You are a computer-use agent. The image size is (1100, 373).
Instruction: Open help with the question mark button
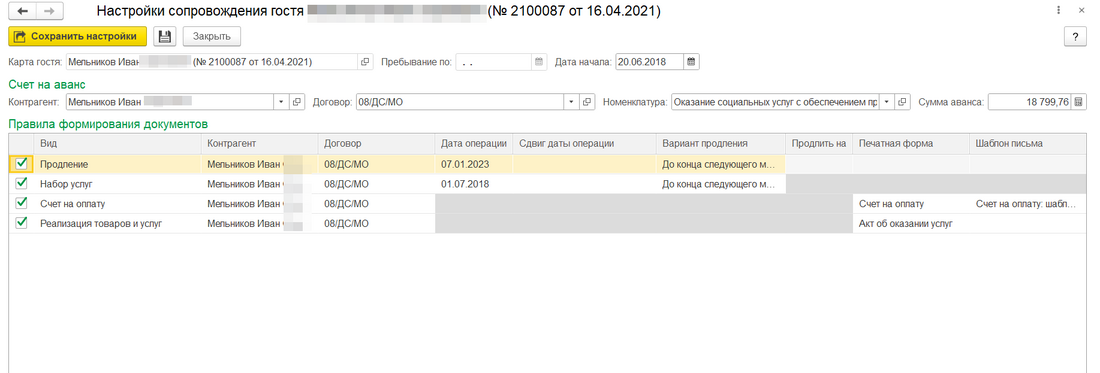click(x=1075, y=36)
